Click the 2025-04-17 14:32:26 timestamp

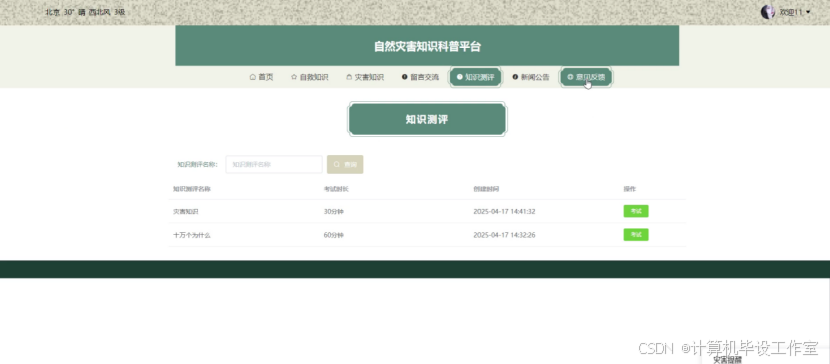(x=504, y=235)
